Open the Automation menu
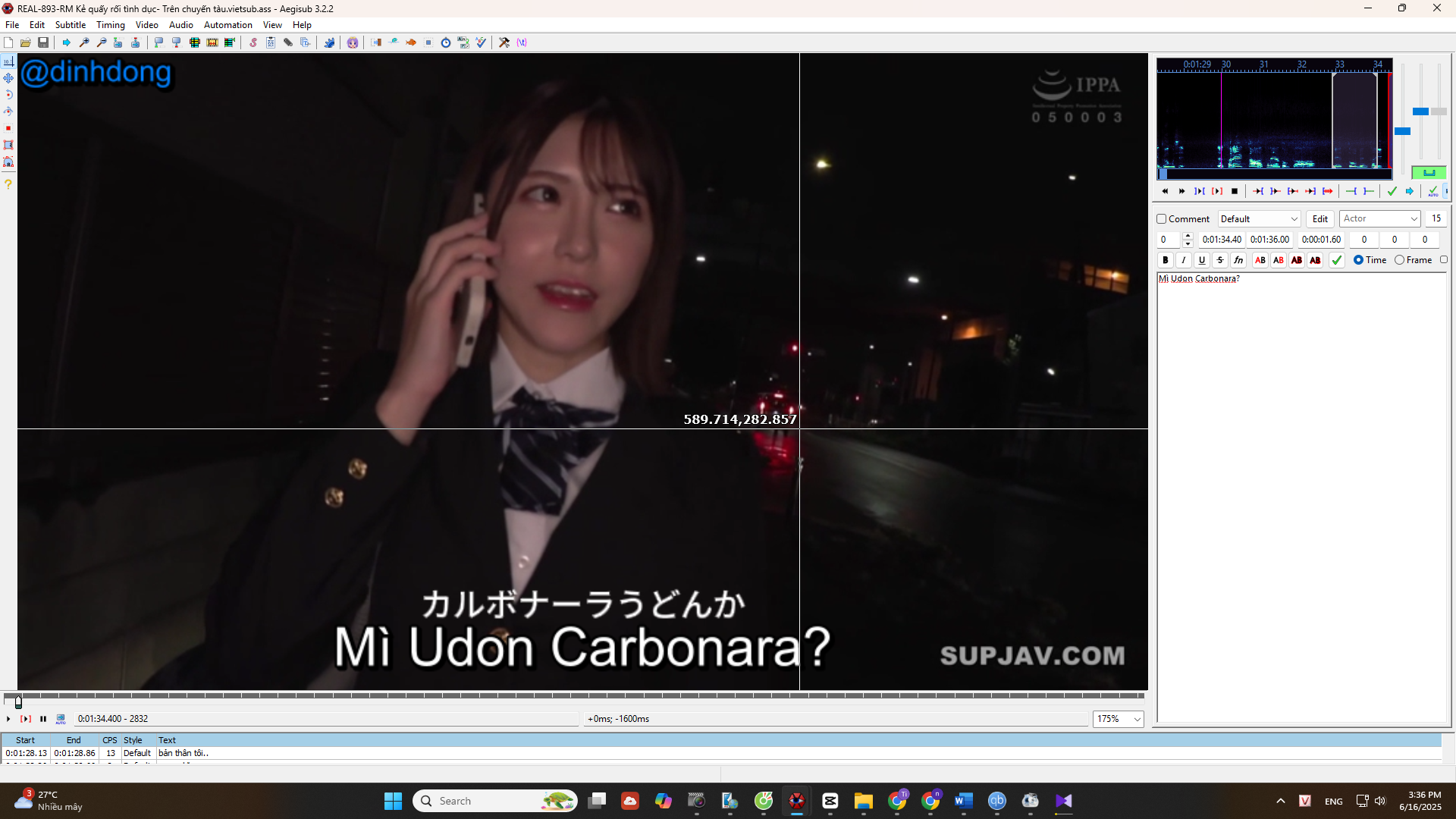The height and width of the screenshot is (819, 1456). pos(227,25)
